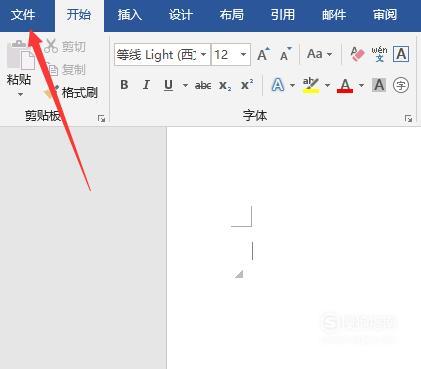Decrease font size with the smaller A

285,54
